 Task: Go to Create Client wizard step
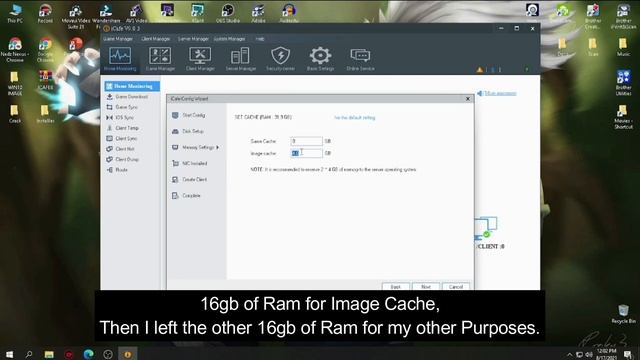tap(194, 180)
